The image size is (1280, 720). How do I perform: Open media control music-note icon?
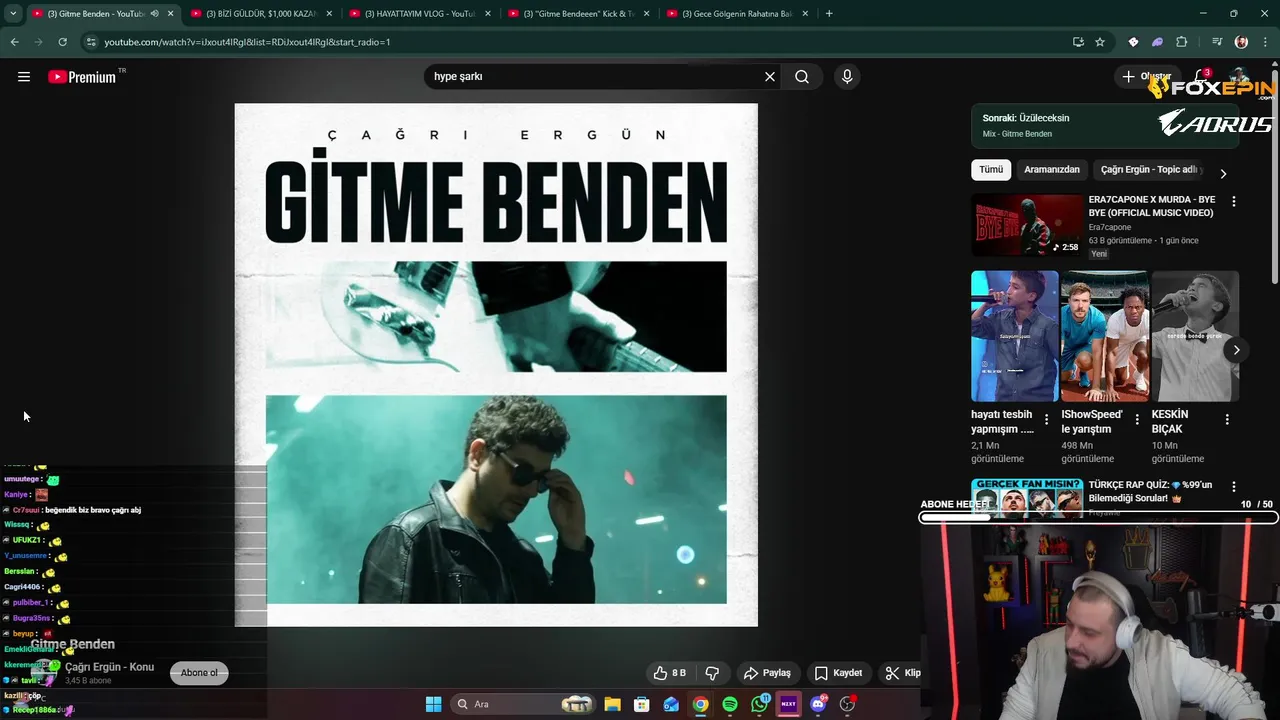1217,42
